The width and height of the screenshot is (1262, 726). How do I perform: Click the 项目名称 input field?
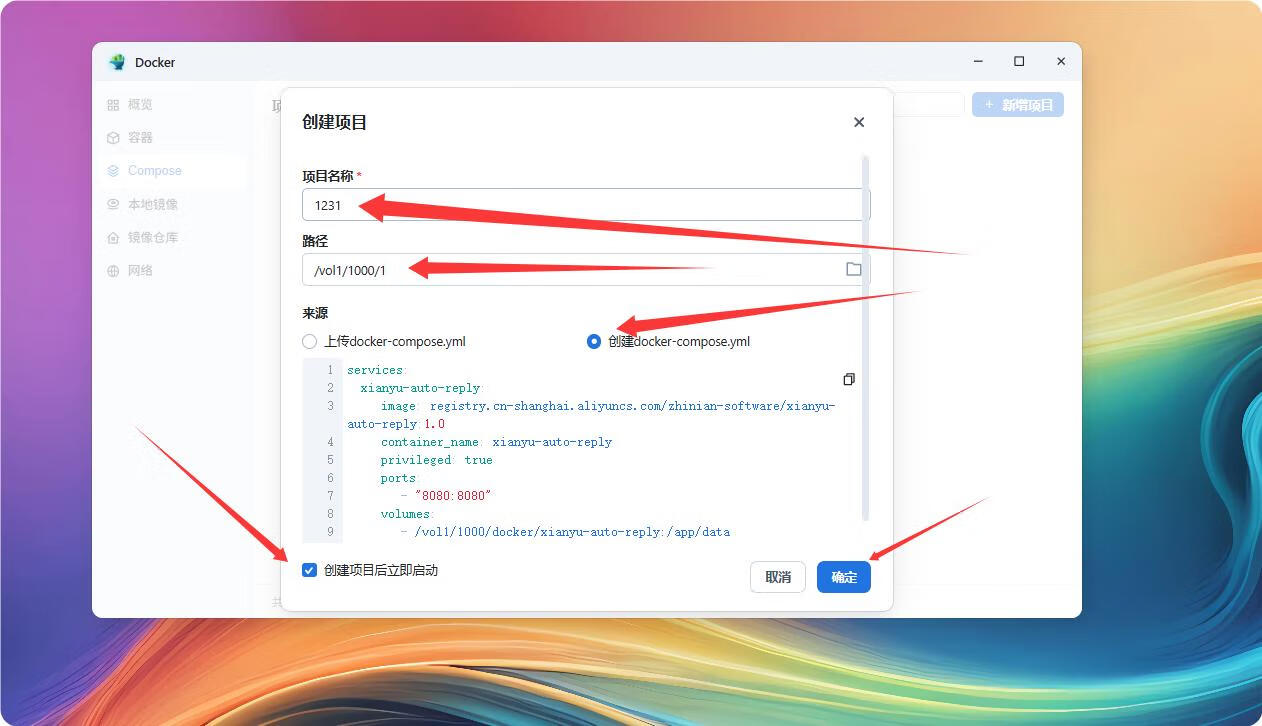coord(586,205)
